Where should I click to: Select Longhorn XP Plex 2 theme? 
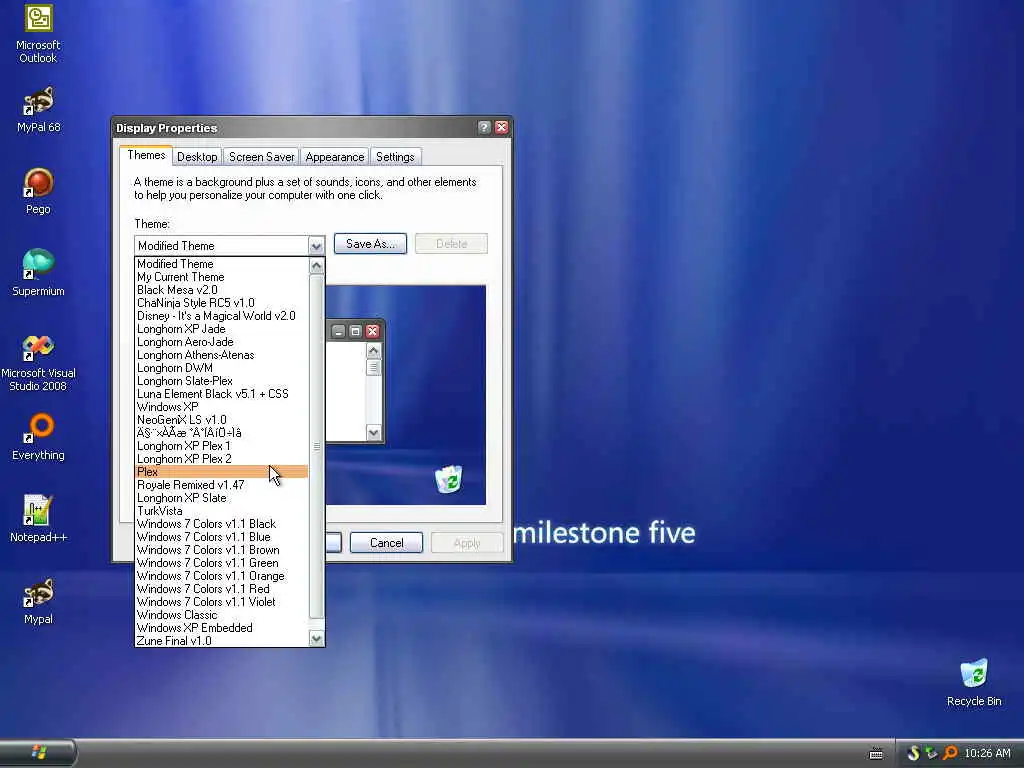coord(221,458)
